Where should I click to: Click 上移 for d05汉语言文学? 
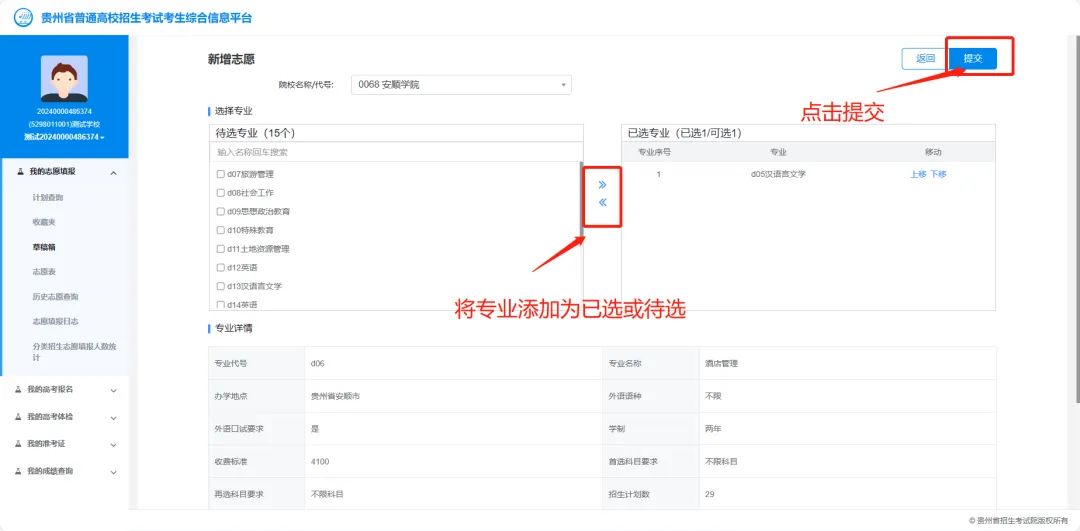(917, 174)
